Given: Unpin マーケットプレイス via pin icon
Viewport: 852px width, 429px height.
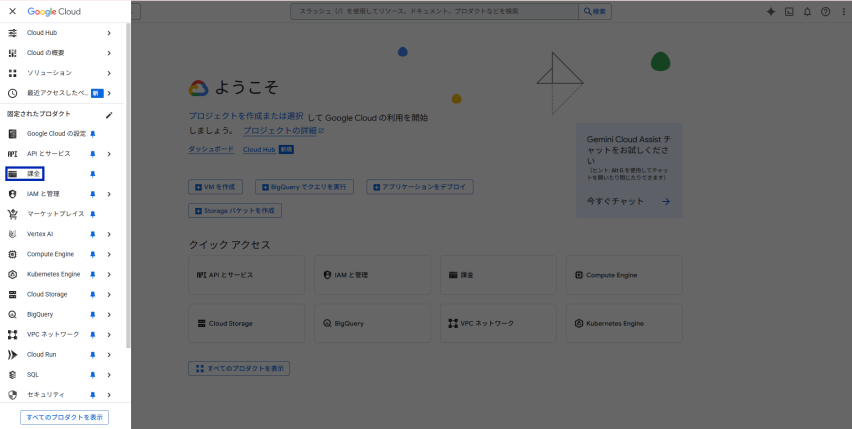Looking at the screenshot, I should tap(92, 214).
